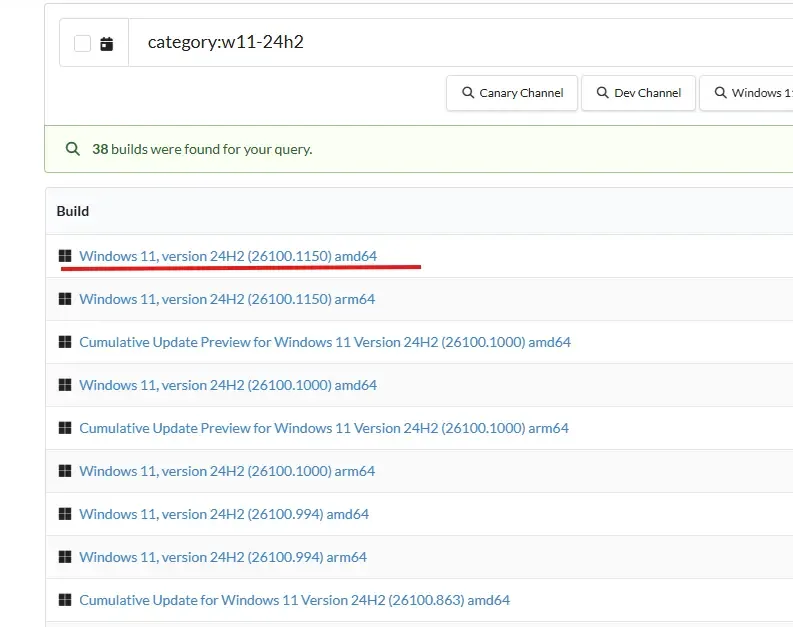Open Cumulative Update (26100.863) amd64 build
The image size is (793, 627).
[295, 600]
